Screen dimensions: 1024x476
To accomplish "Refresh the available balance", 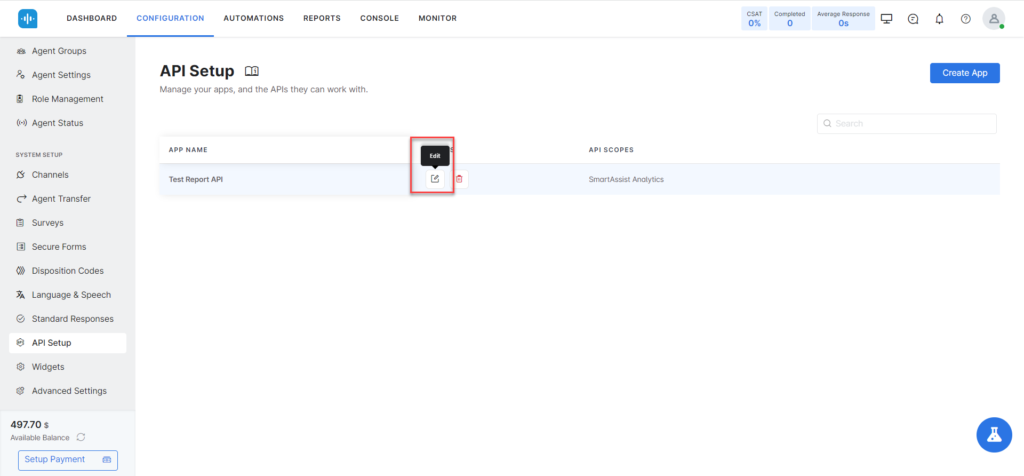I will 81,437.
